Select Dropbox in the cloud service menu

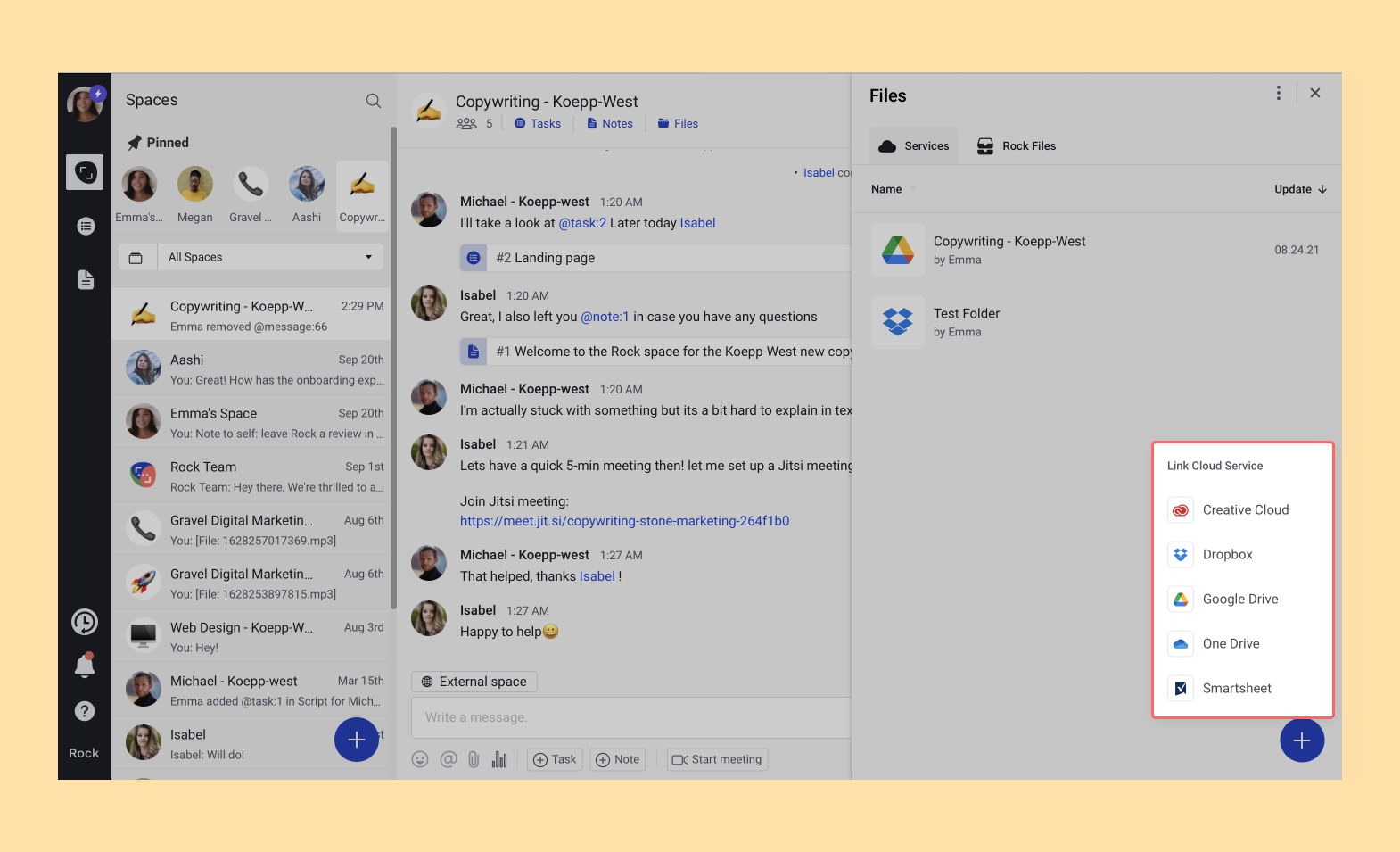point(1227,555)
